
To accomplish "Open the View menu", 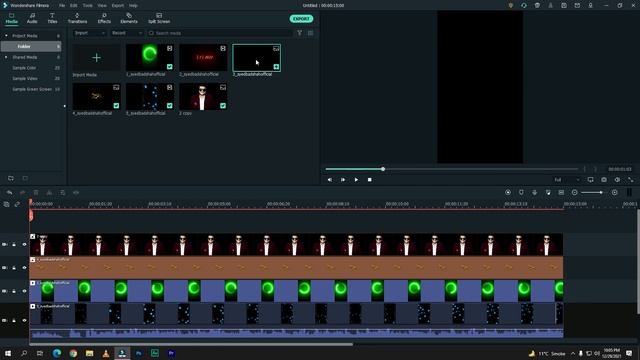I will [102, 6].
